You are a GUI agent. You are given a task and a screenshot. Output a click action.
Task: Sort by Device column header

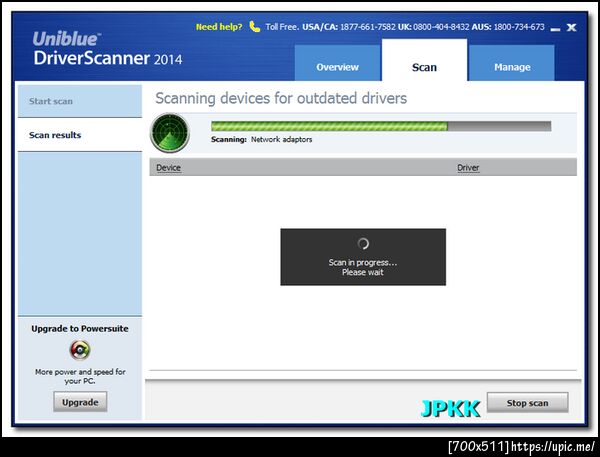click(168, 168)
